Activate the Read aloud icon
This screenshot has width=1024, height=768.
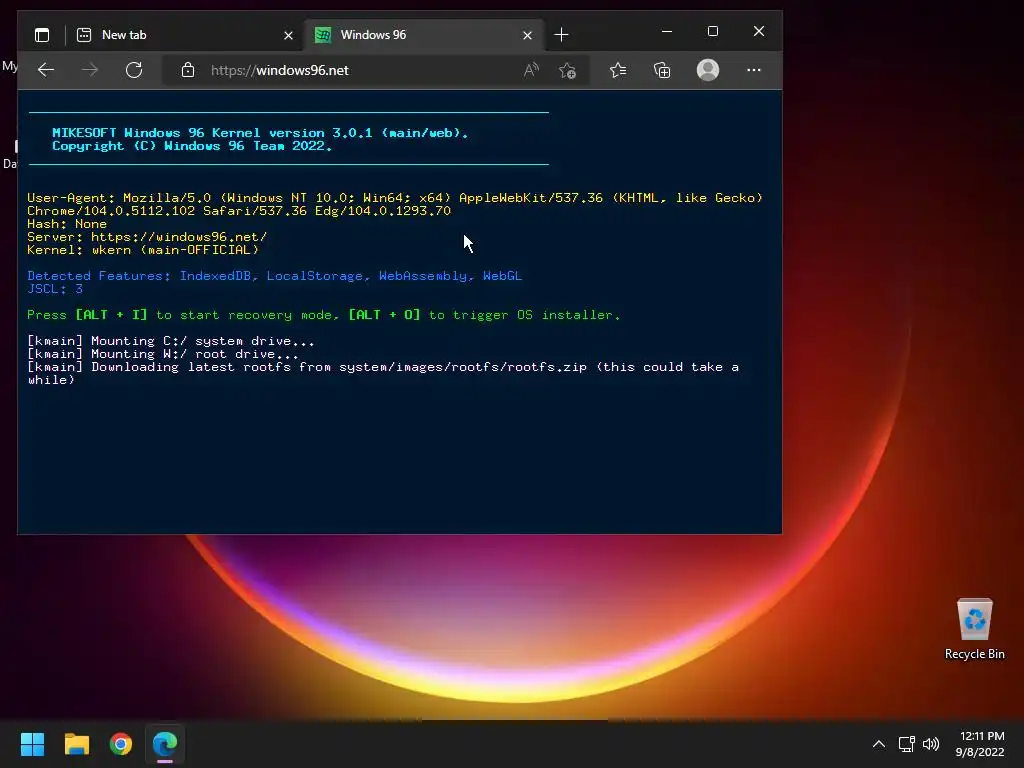531,70
